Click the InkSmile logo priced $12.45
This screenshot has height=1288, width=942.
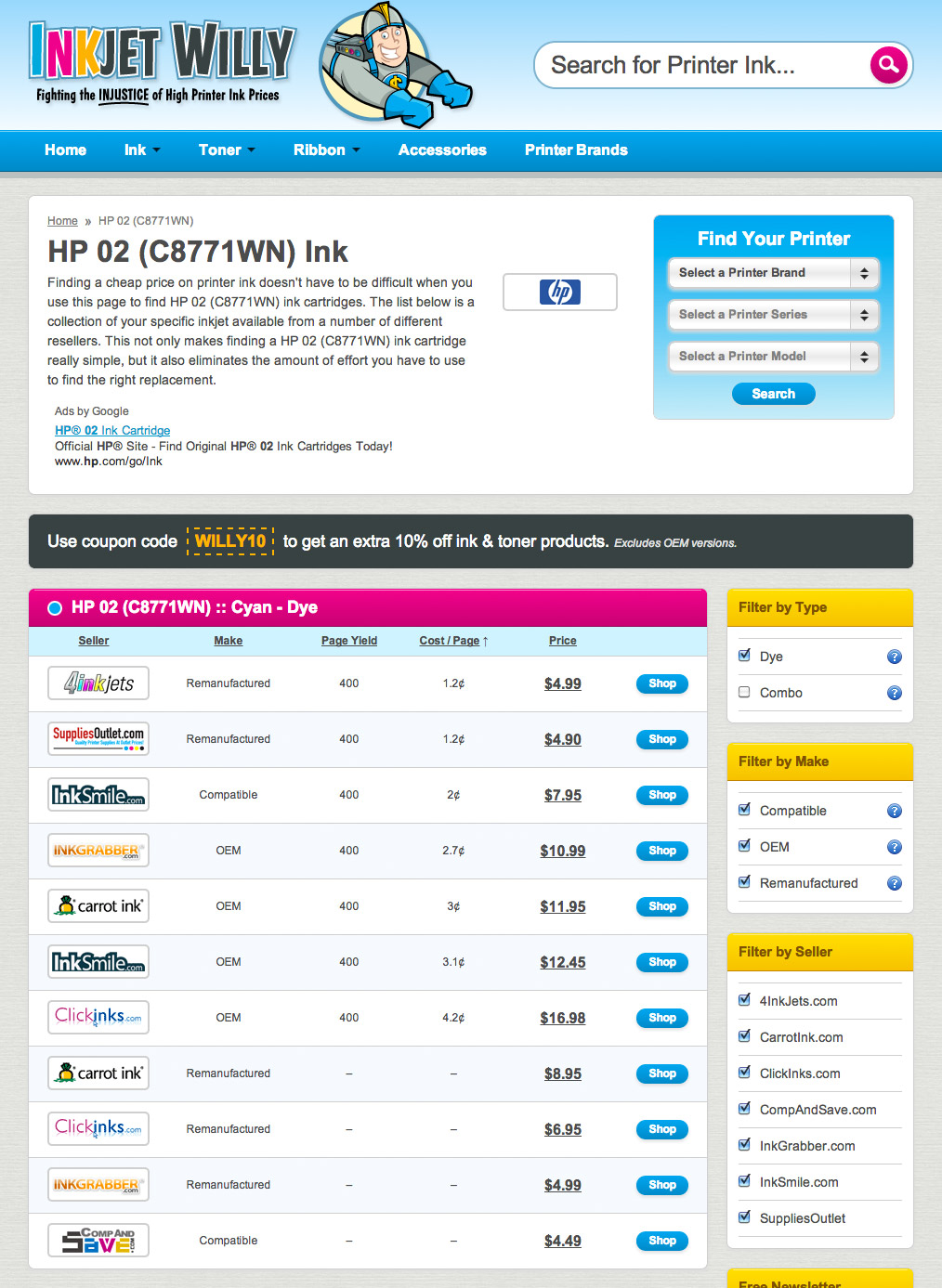click(x=98, y=962)
